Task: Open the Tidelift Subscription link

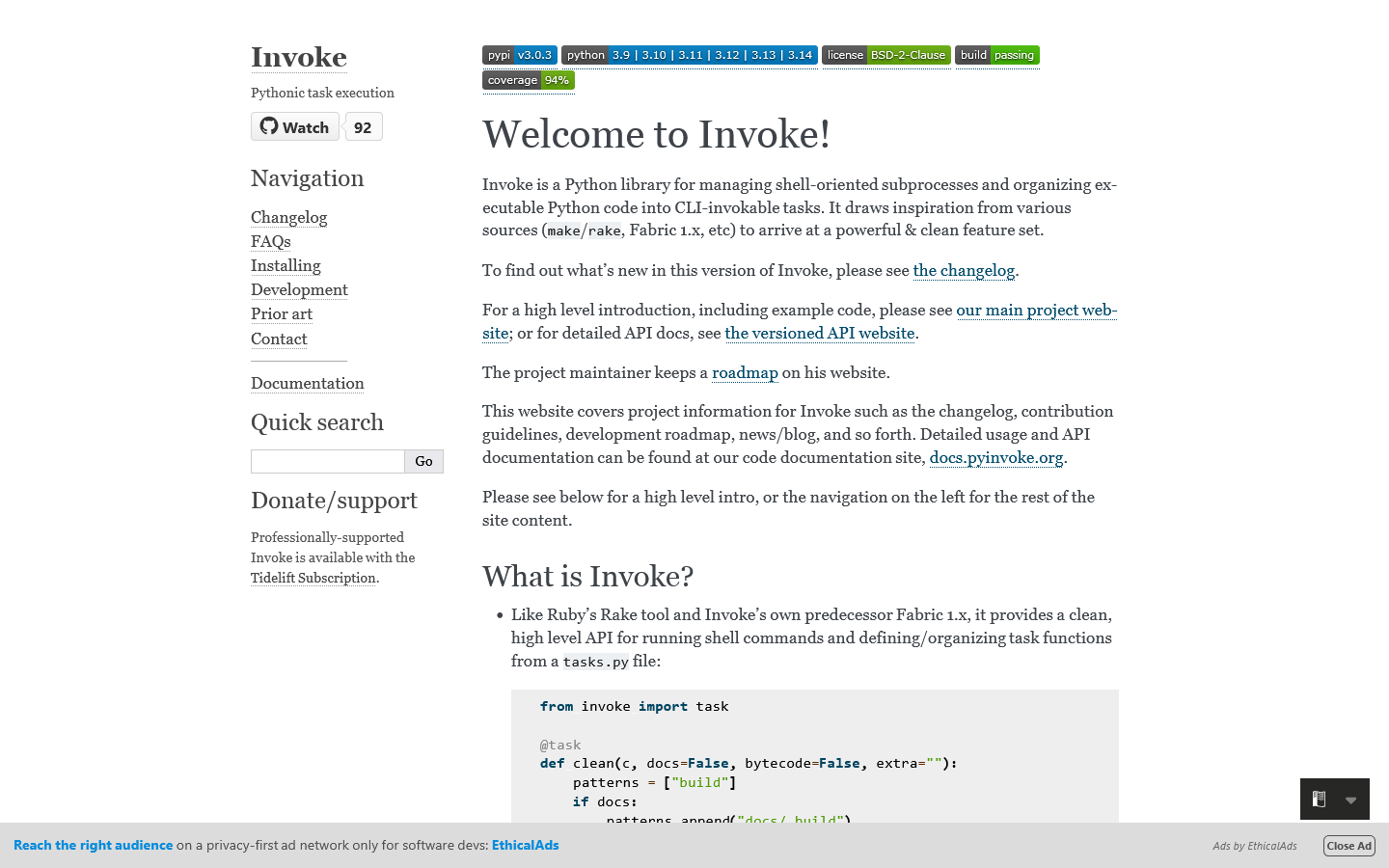Action: 313,578
